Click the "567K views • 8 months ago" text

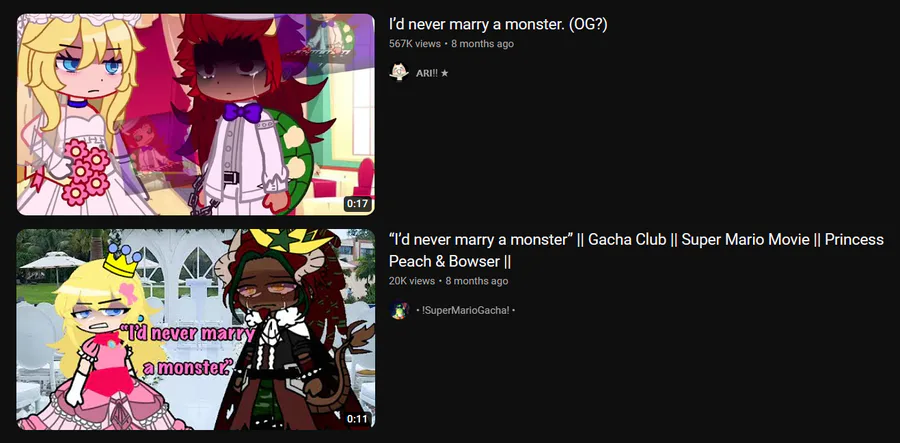pyautogui.click(x=451, y=44)
